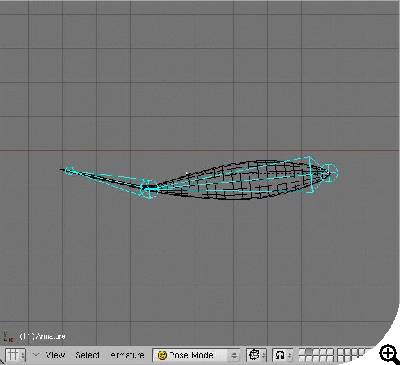Open the Pose Mode dropdown

pyautogui.click(x=196, y=355)
